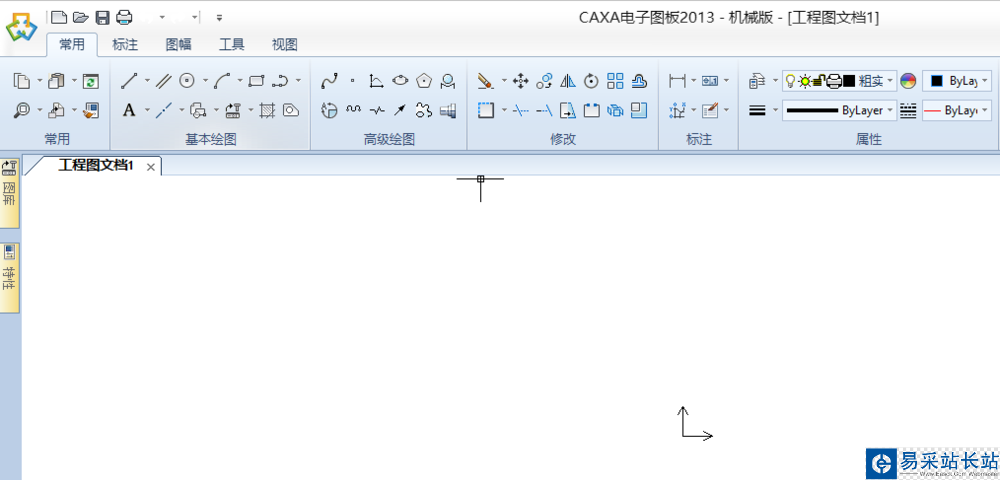This screenshot has height=480, width=1000.
Task: Select the Spline curve tool
Action: 329,81
